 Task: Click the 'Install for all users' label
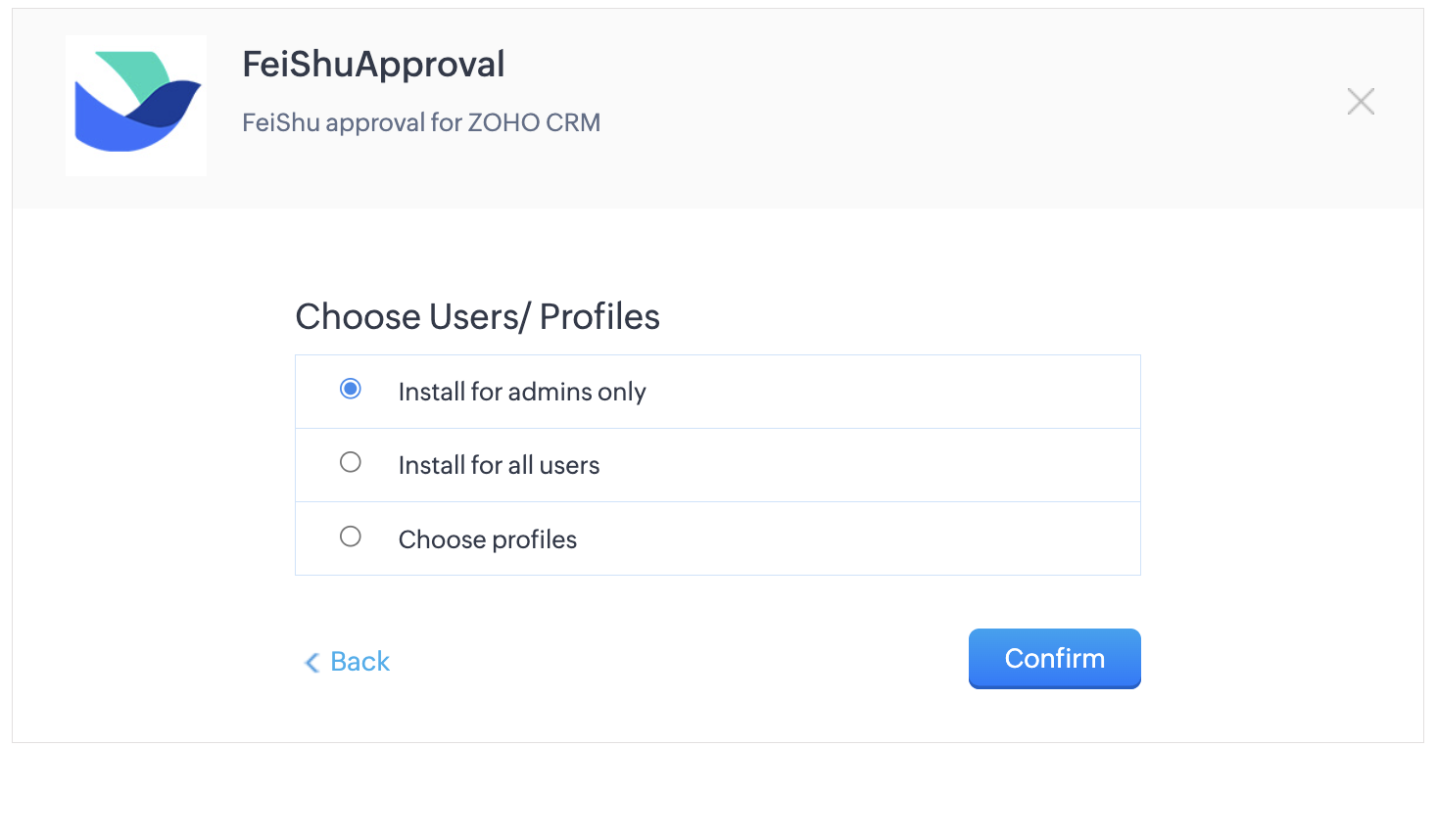[x=499, y=465]
